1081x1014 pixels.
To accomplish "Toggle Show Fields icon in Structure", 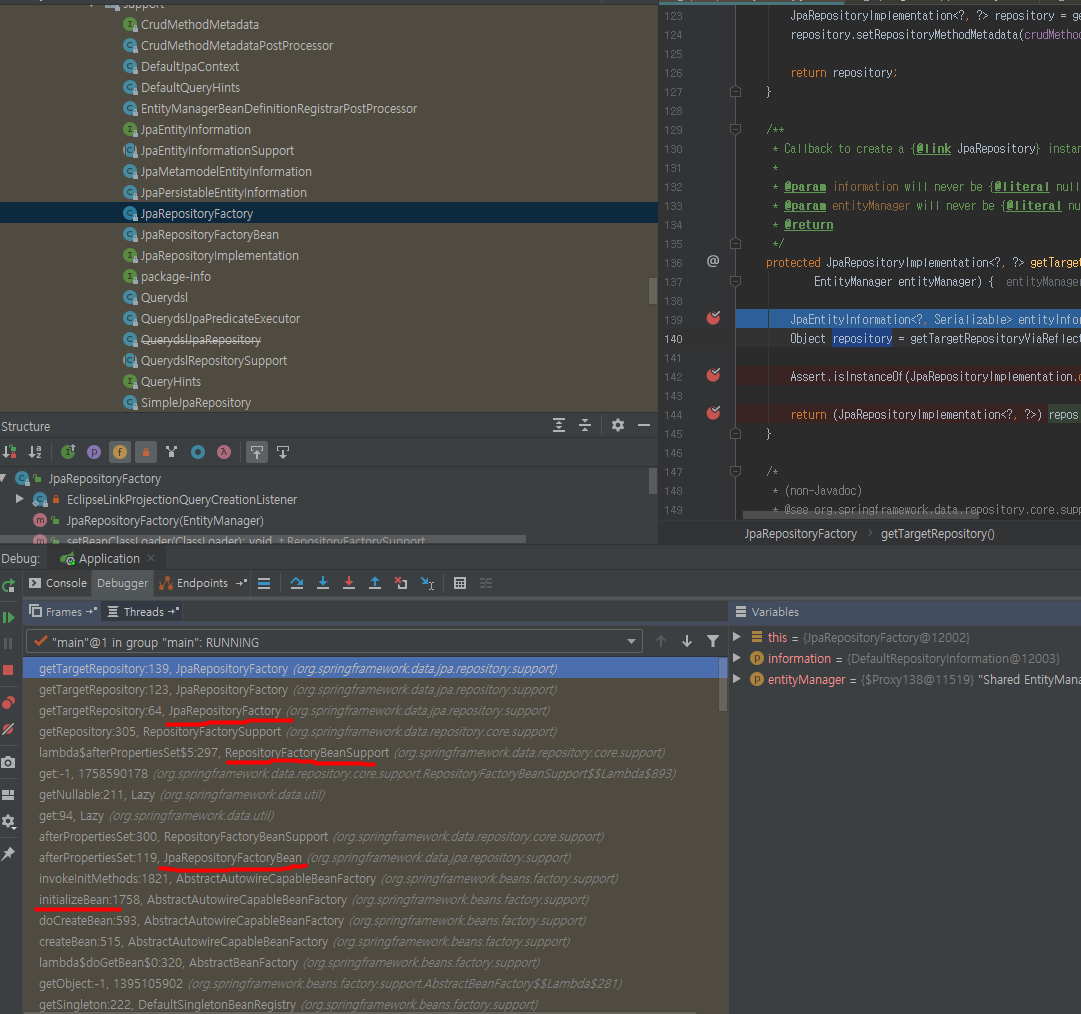I will 120,452.
